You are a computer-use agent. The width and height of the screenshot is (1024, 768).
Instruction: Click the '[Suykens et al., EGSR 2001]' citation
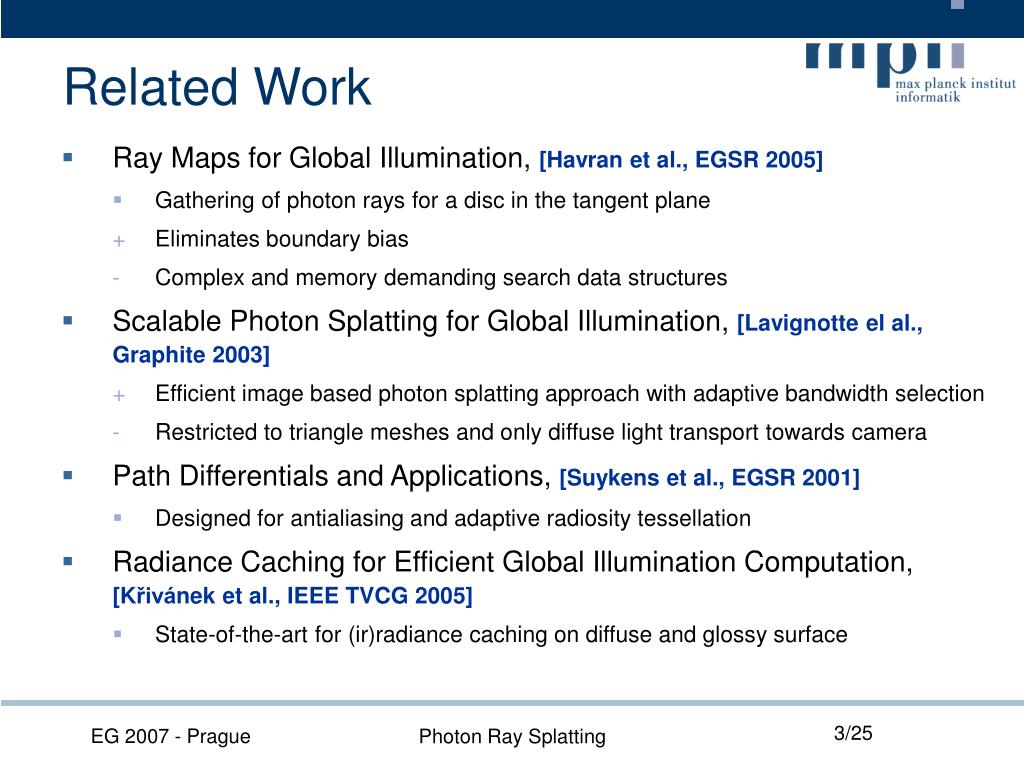709,478
